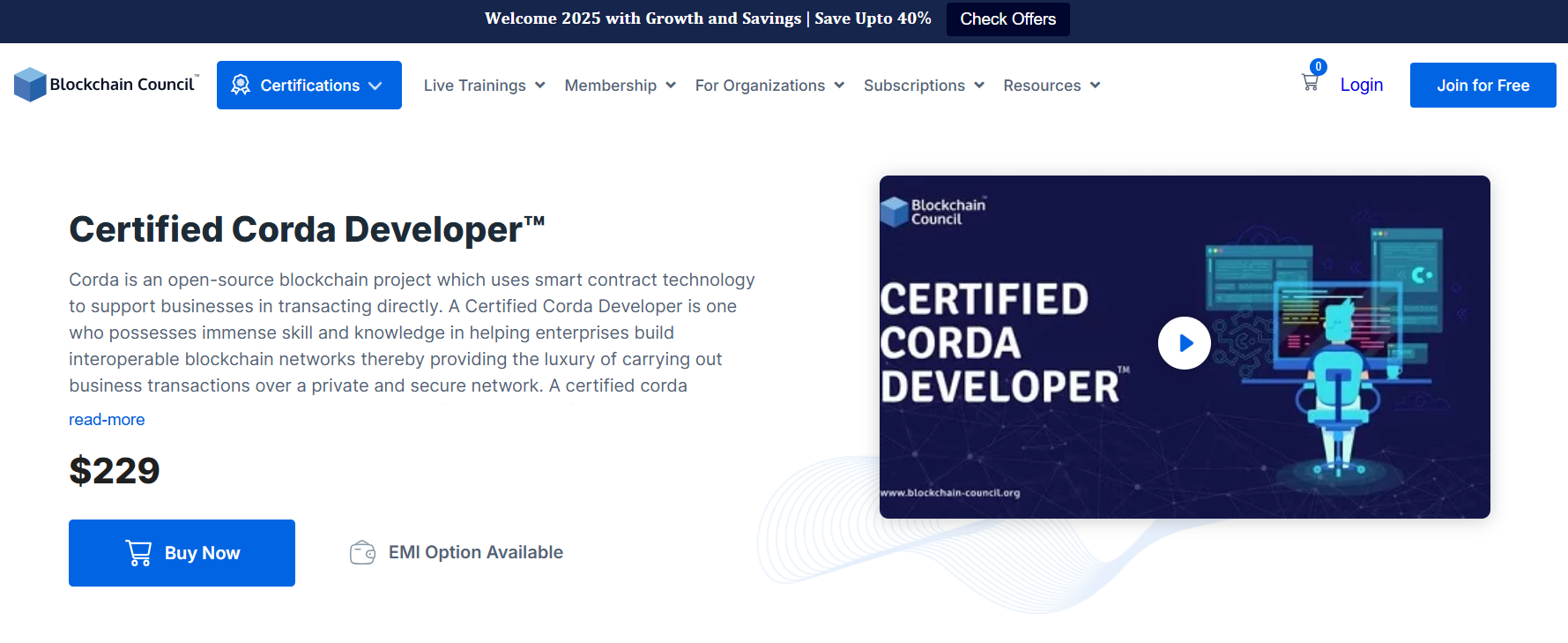Click EMI Option Available text
This screenshot has width=1568, height=643.
coord(476,552)
